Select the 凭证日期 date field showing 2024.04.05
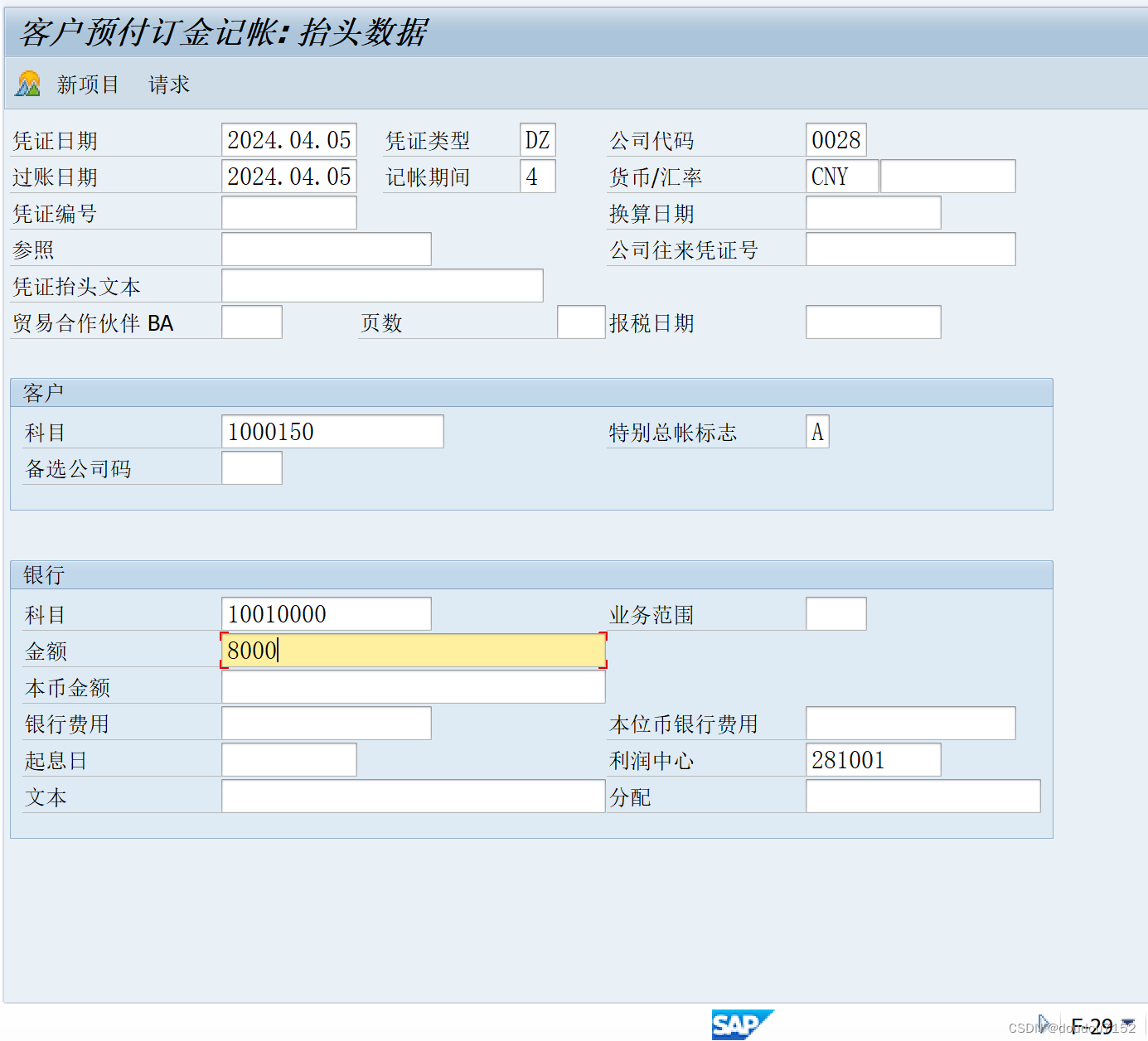Image resolution: width=1148 pixels, height=1041 pixels. click(x=288, y=139)
